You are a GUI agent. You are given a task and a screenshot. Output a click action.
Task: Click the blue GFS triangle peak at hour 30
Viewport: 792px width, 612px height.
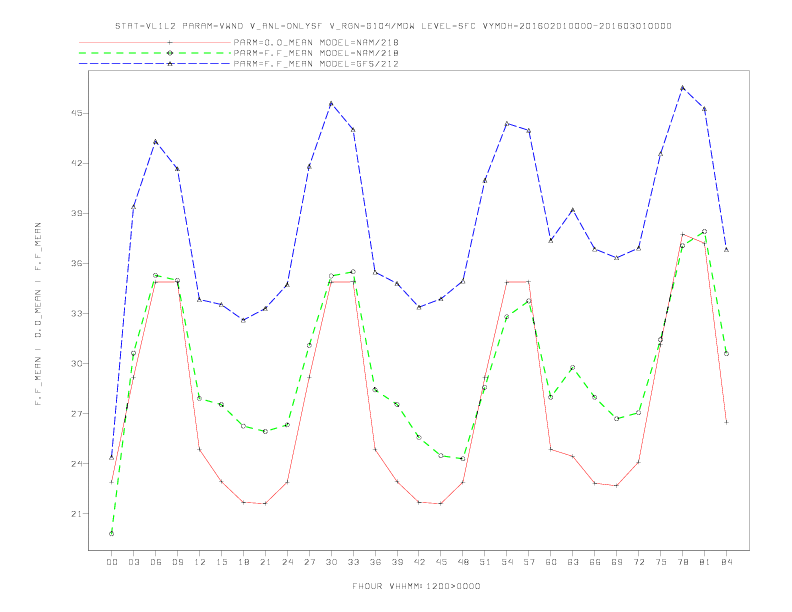(x=331, y=103)
